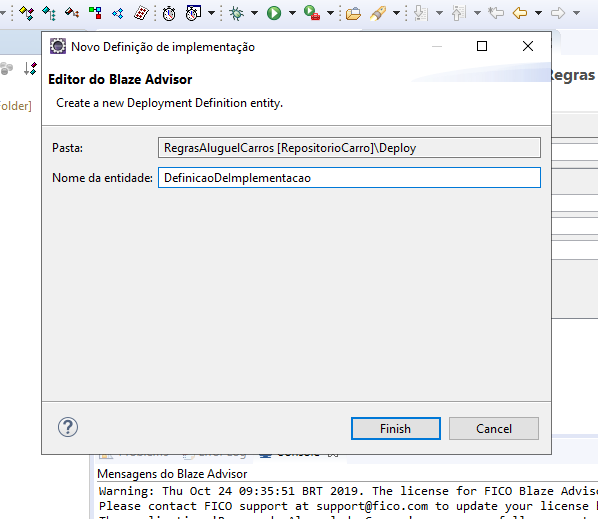The image size is (598, 519).
Task: Click the open folder toolbar icon
Action: click(353, 14)
